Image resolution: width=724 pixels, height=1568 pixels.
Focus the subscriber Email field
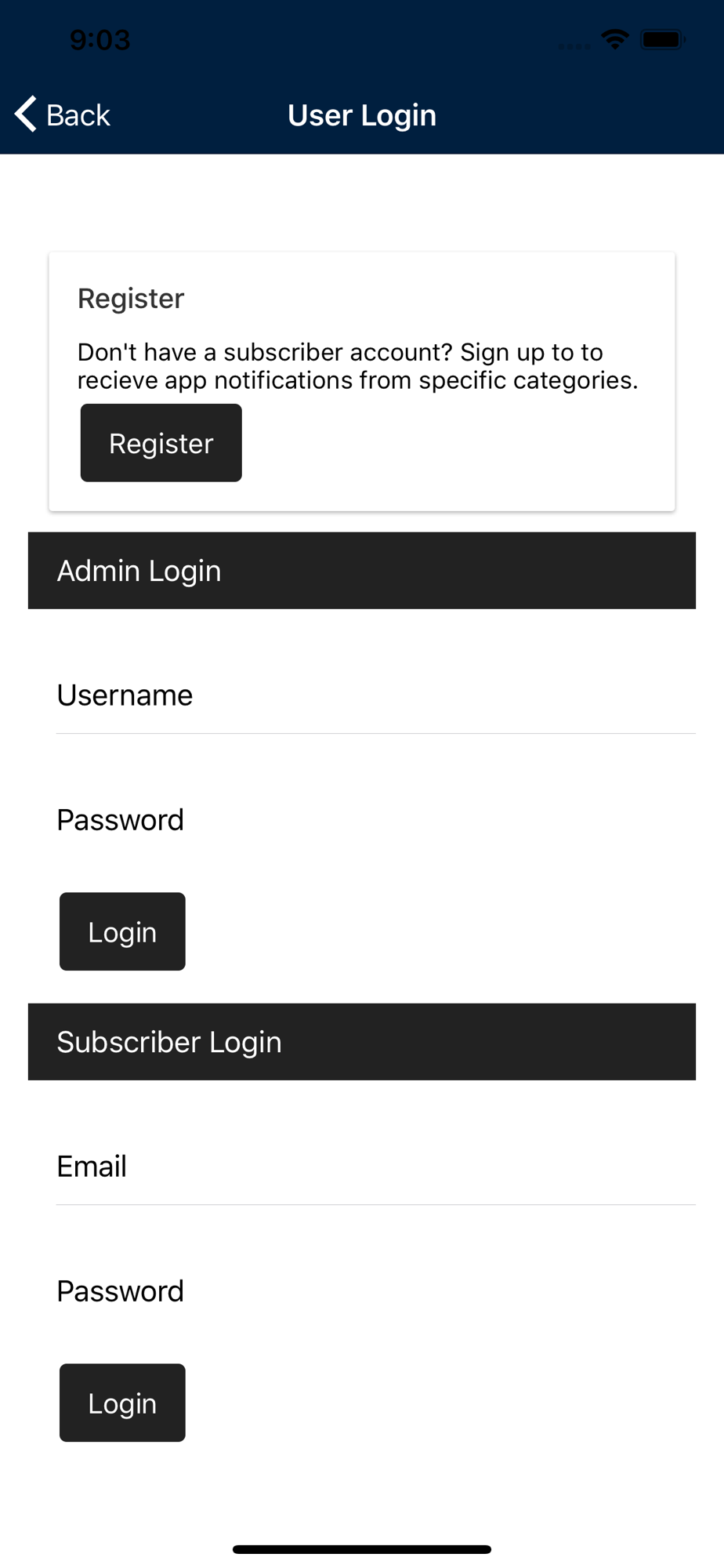[376, 1166]
